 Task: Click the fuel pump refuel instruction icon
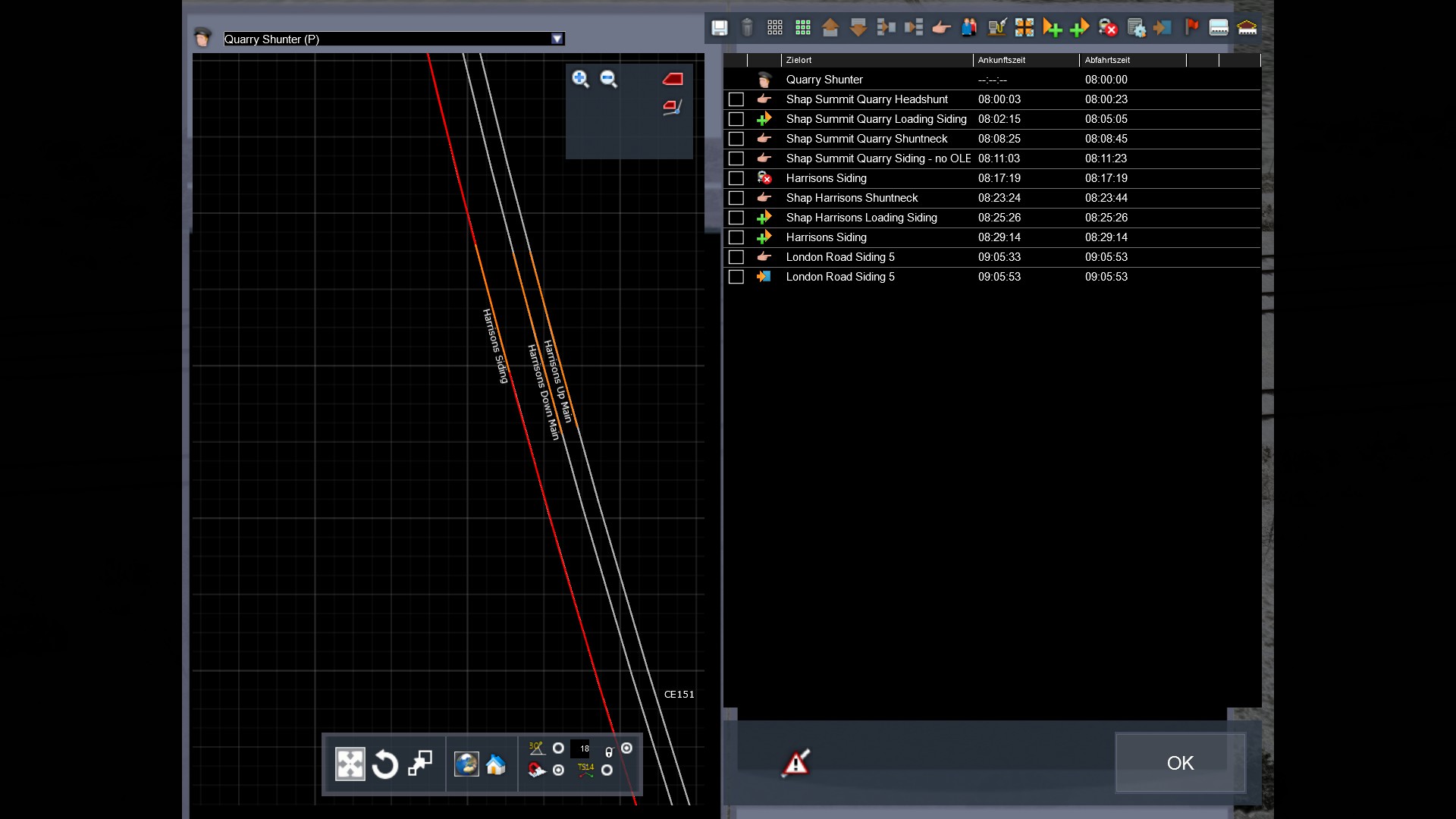997,28
